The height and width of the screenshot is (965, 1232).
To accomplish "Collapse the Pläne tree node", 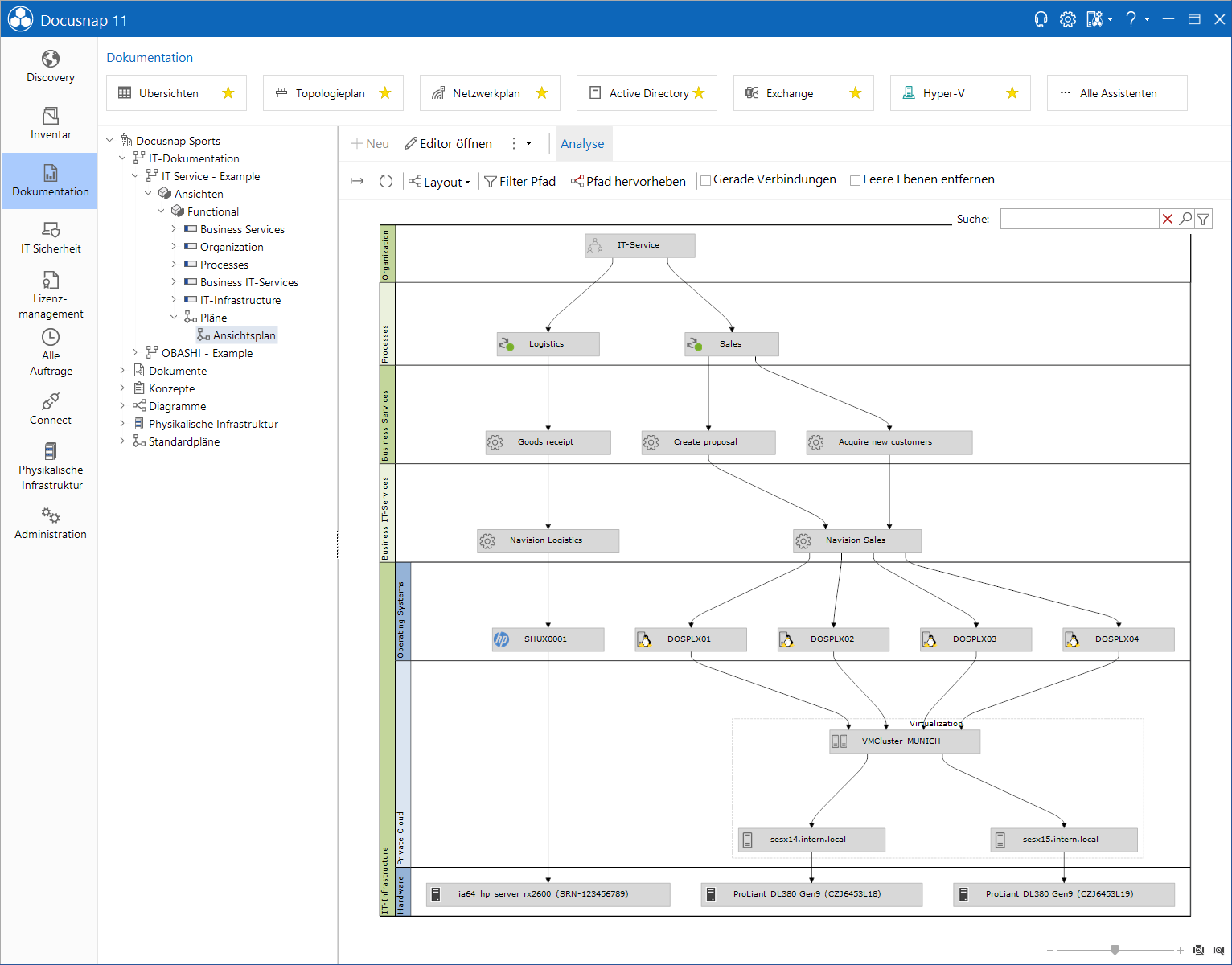I will coord(174,317).
